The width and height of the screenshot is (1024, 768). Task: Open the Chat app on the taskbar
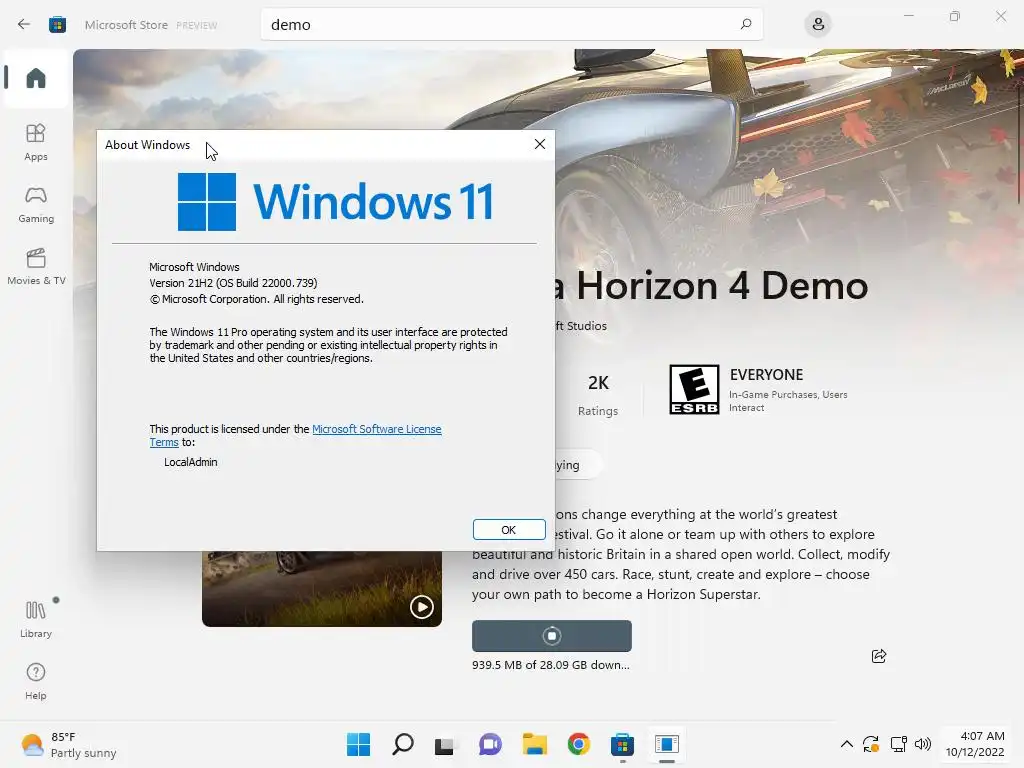tap(490, 744)
